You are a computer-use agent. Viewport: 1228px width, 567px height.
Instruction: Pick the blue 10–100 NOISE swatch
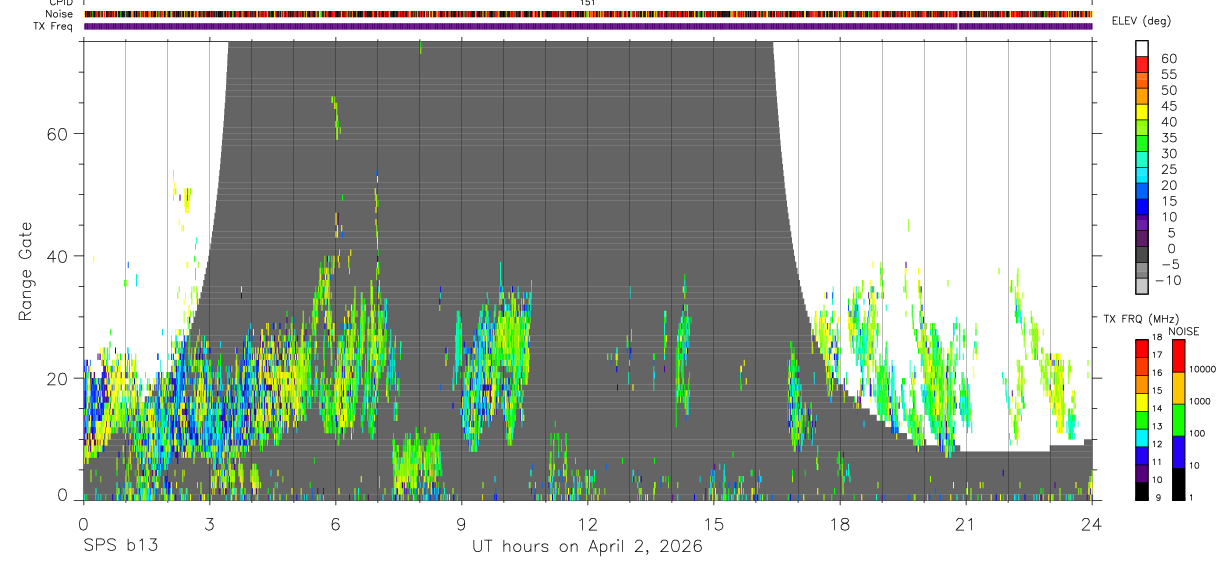coord(1178,451)
